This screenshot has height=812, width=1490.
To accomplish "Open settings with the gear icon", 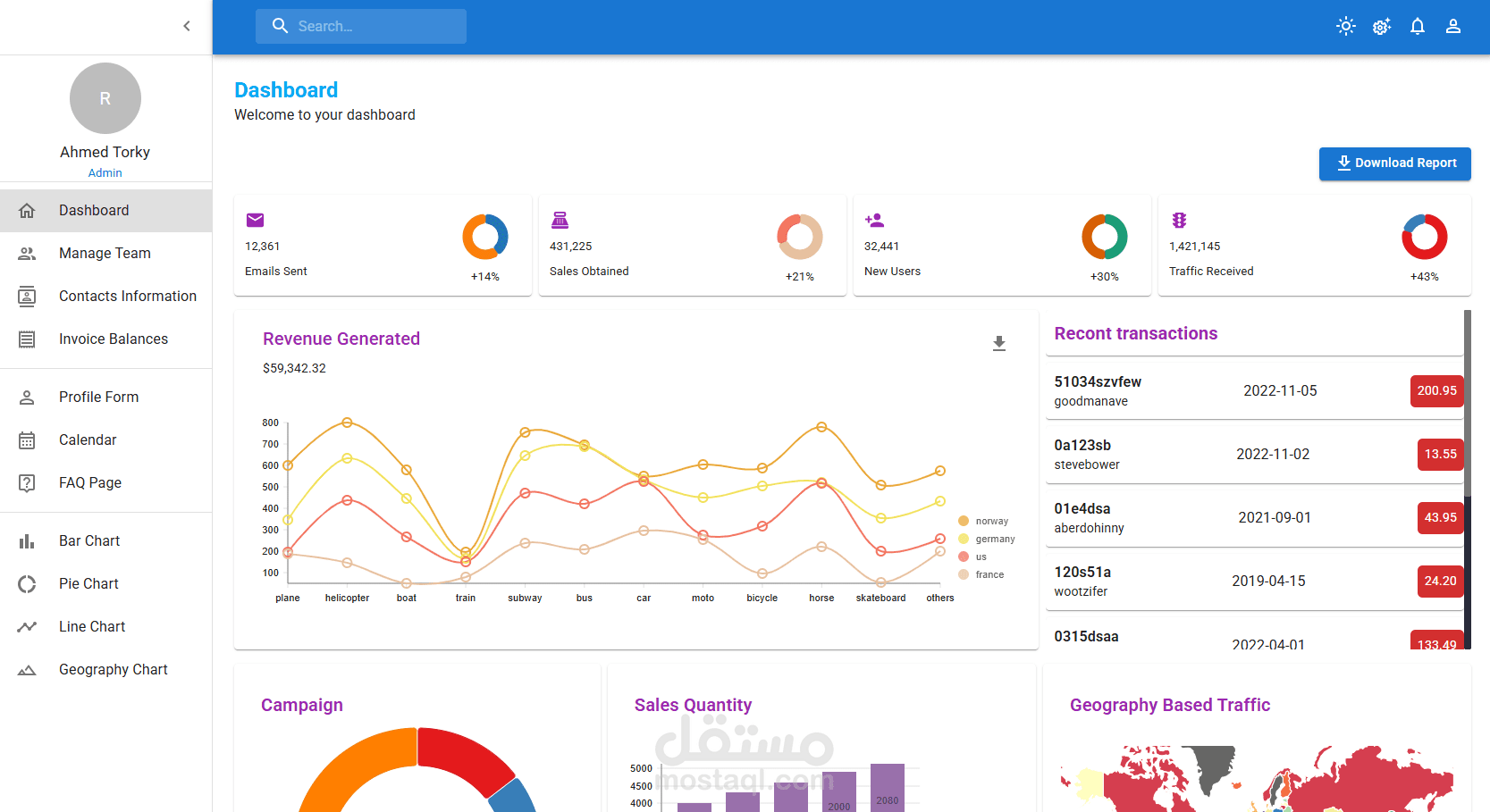I will (x=1382, y=26).
